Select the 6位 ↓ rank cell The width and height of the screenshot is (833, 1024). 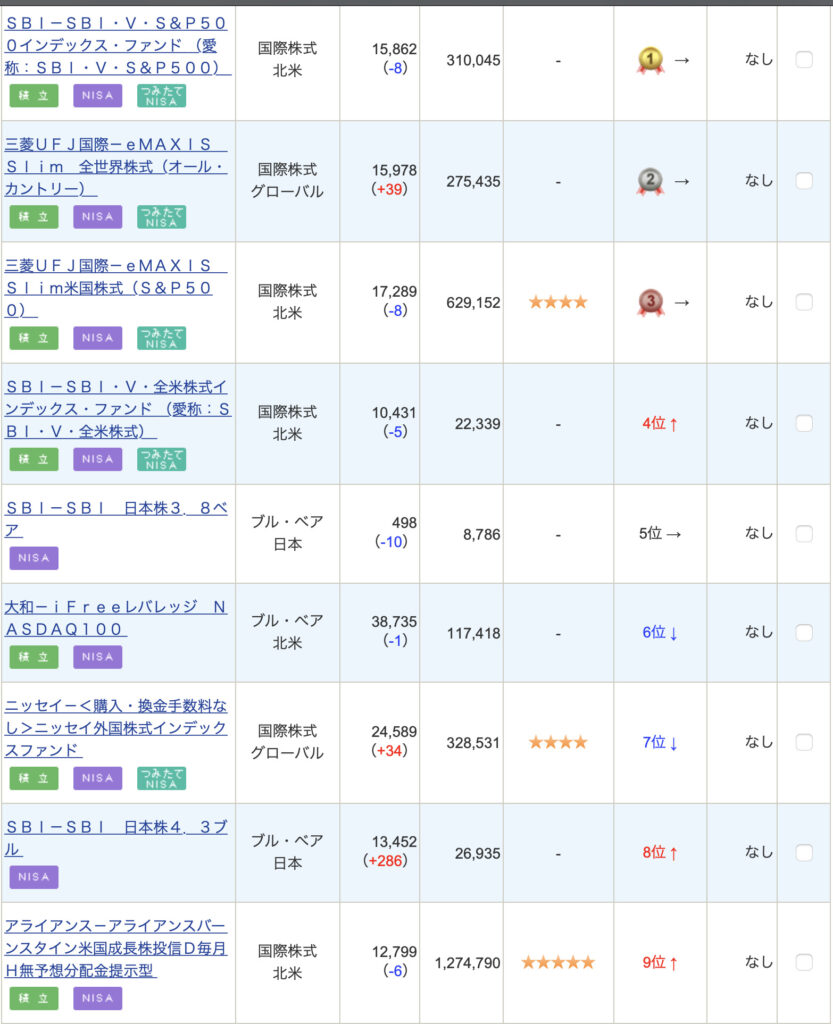660,633
